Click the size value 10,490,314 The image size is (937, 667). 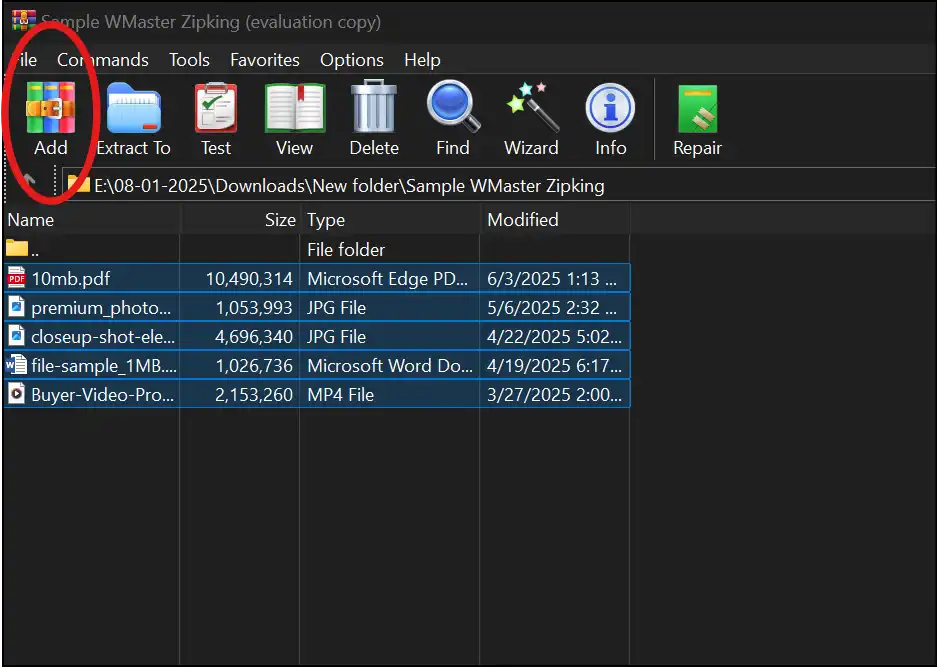pos(249,279)
